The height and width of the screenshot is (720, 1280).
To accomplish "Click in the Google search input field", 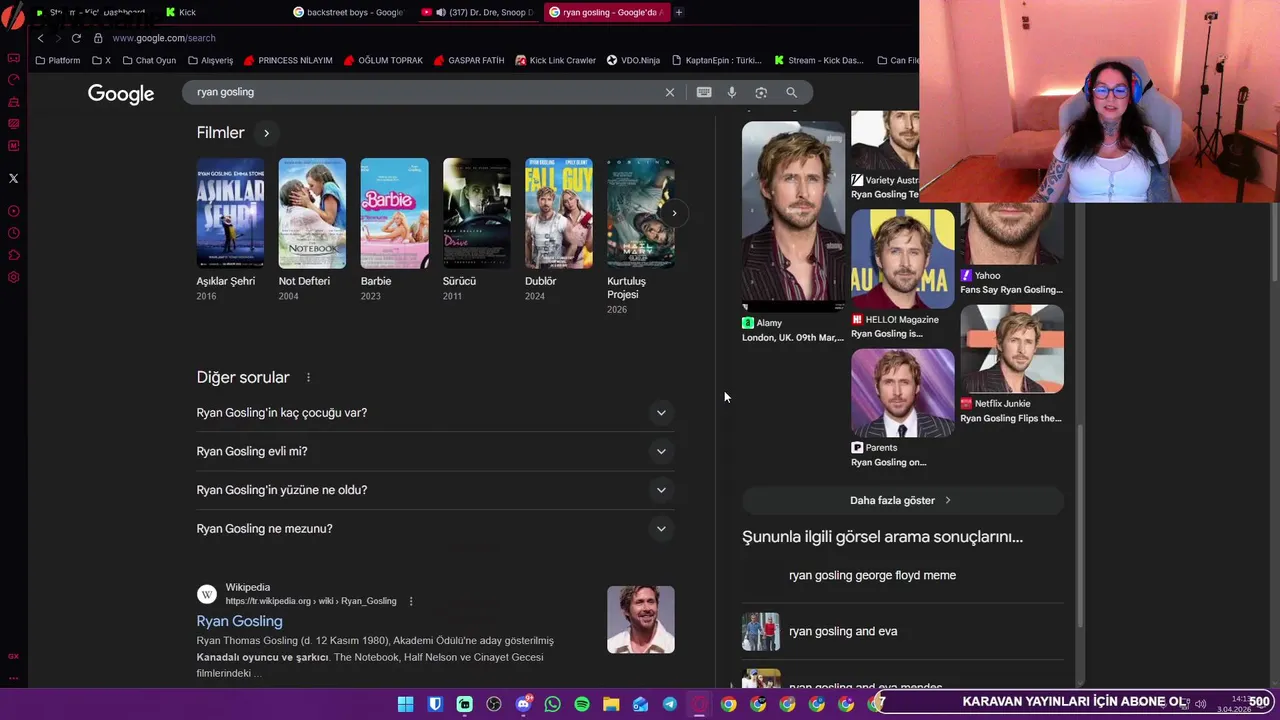I will click(425, 92).
